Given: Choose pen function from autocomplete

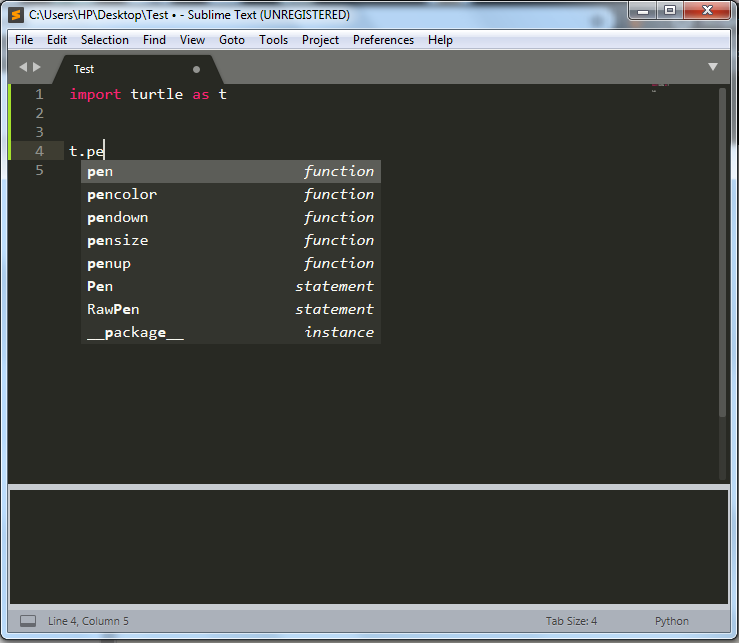Looking at the screenshot, I should (x=231, y=172).
